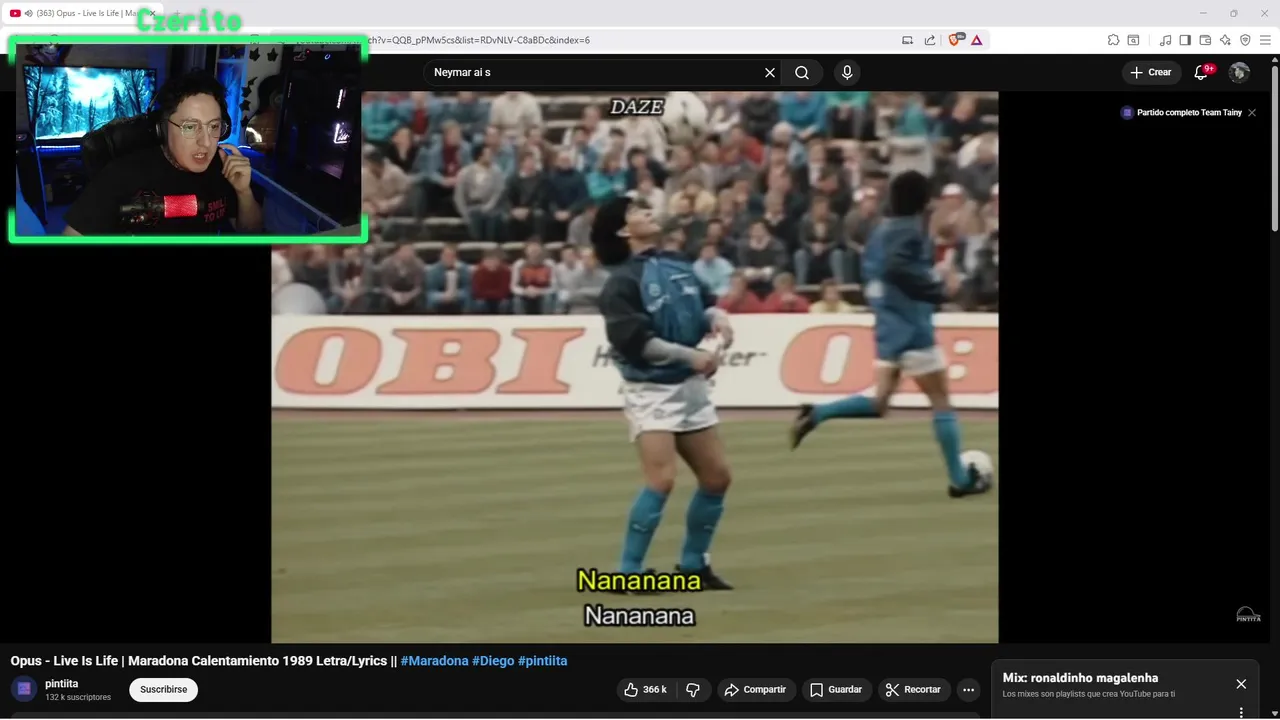The width and height of the screenshot is (1280, 720).
Task: Open the Brave Wallet icon
Action: coord(1205,40)
